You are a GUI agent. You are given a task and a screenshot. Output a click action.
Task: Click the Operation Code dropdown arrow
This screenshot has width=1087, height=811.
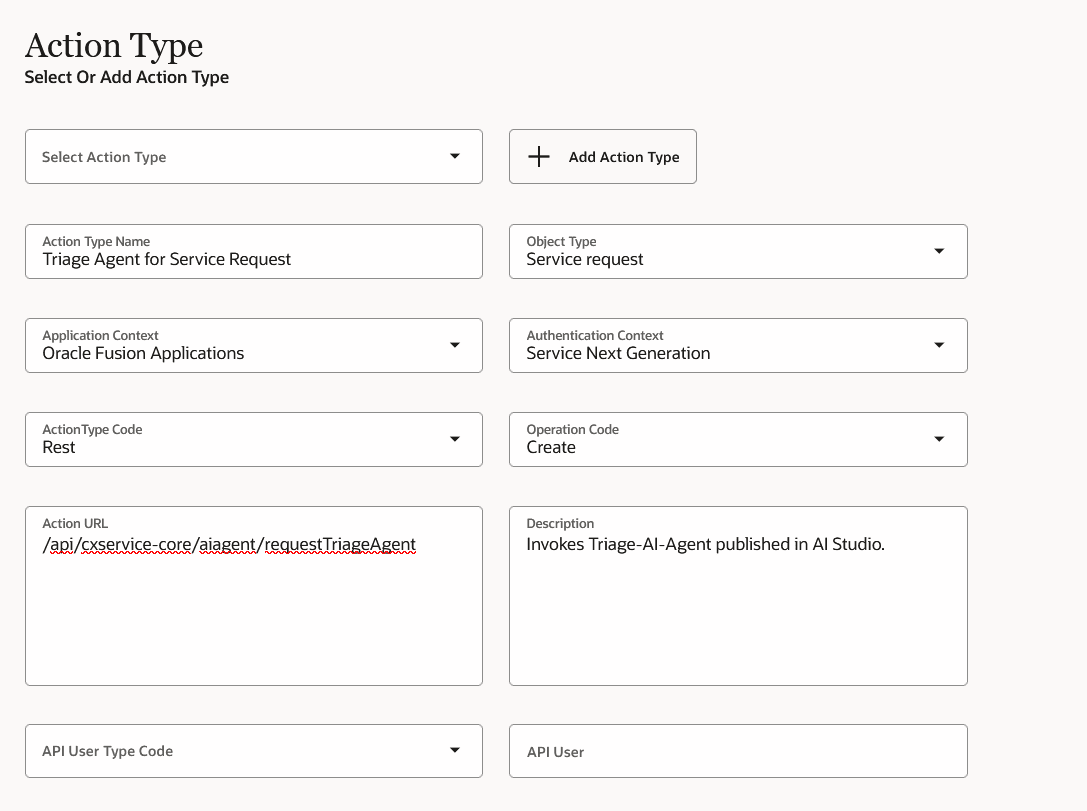[940, 439]
